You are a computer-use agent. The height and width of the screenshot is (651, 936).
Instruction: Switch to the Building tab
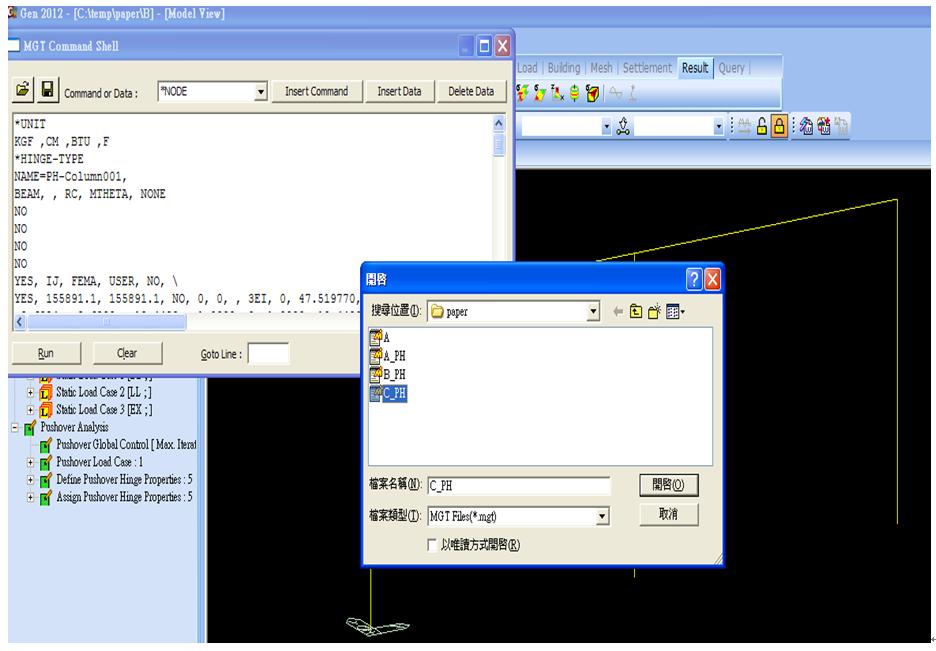pyautogui.click(x=564, y=68)
